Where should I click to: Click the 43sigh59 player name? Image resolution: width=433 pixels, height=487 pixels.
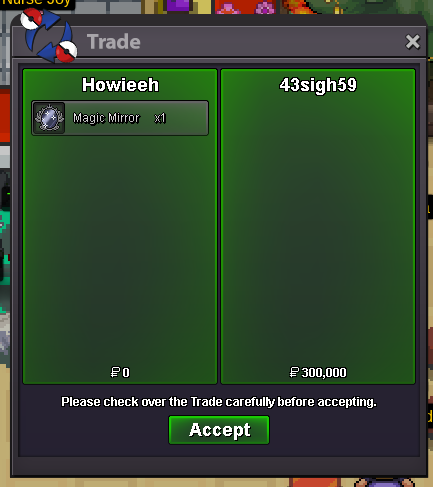[x=318, y=85]
